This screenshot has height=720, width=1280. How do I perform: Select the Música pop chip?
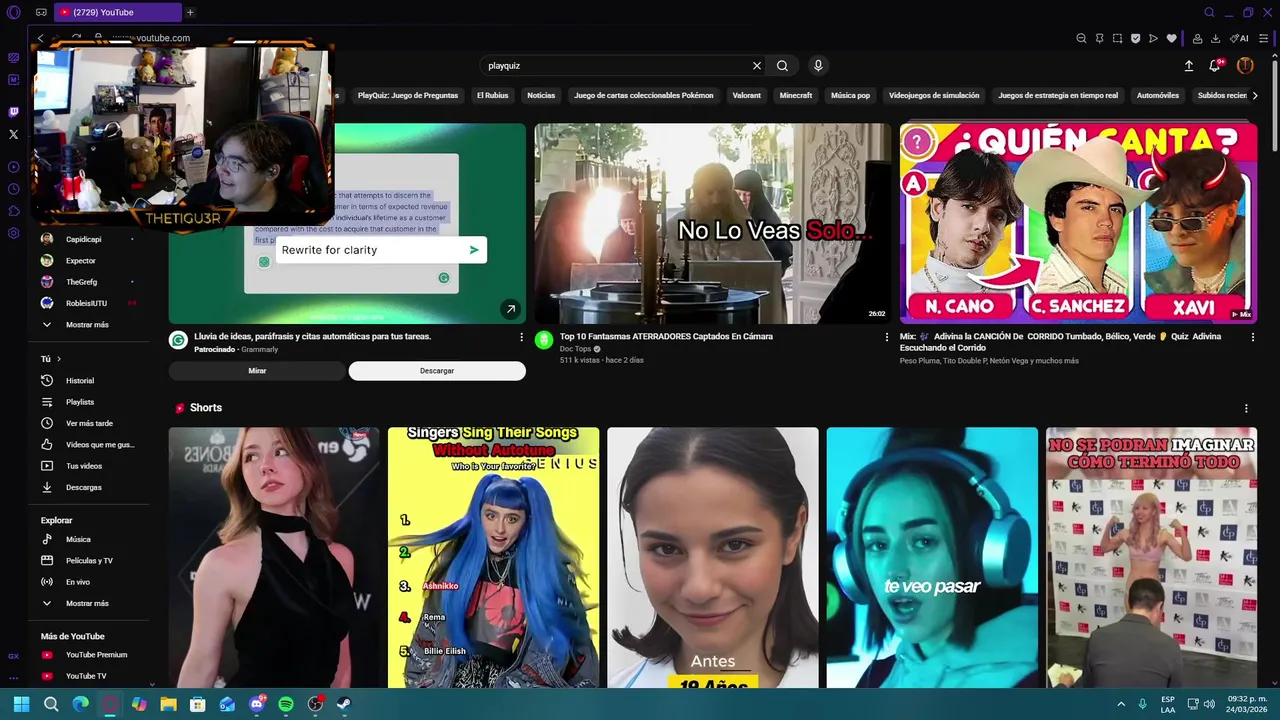tap(850, 96)
